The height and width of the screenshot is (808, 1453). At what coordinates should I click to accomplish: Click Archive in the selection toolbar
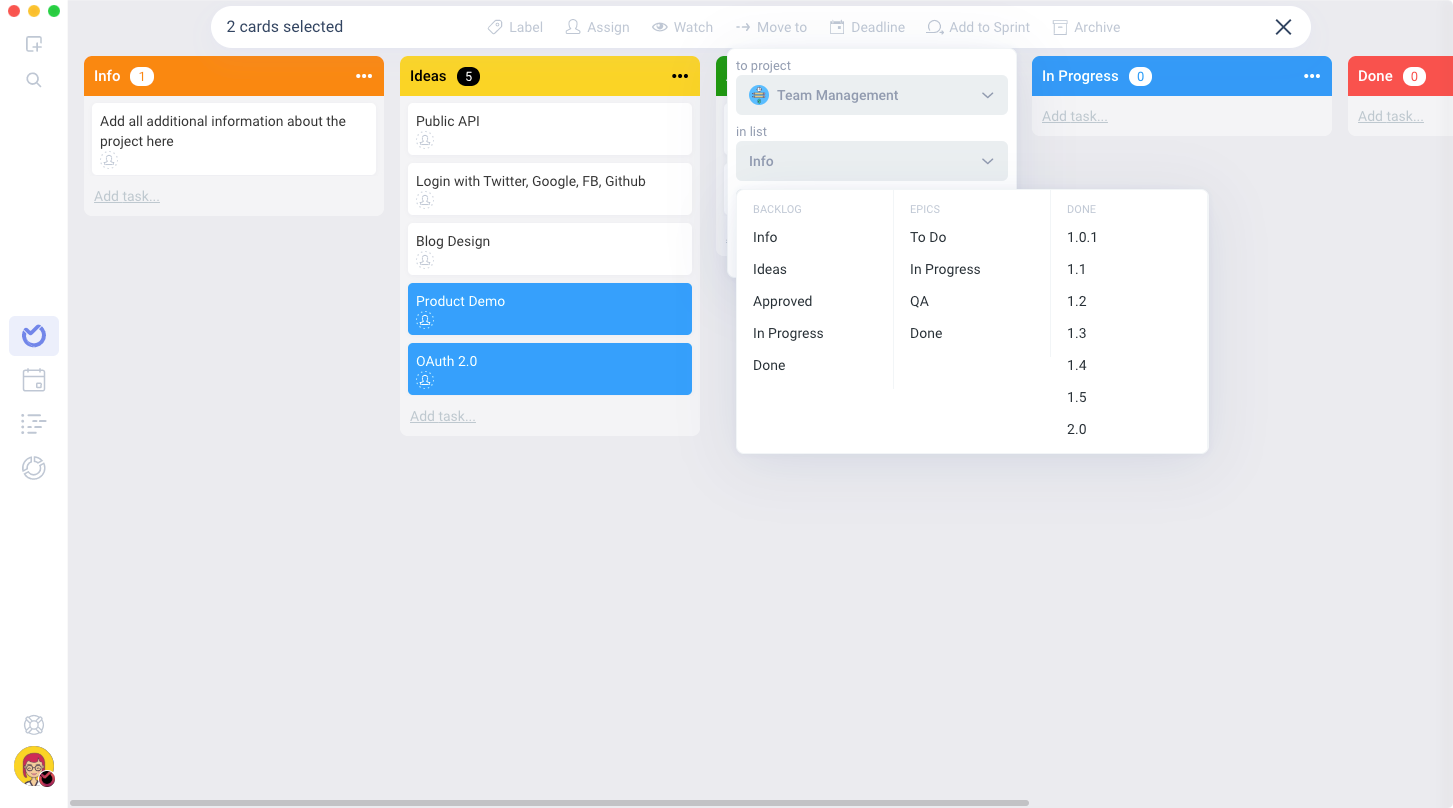pyautogui.click(x=1086, y=27)
